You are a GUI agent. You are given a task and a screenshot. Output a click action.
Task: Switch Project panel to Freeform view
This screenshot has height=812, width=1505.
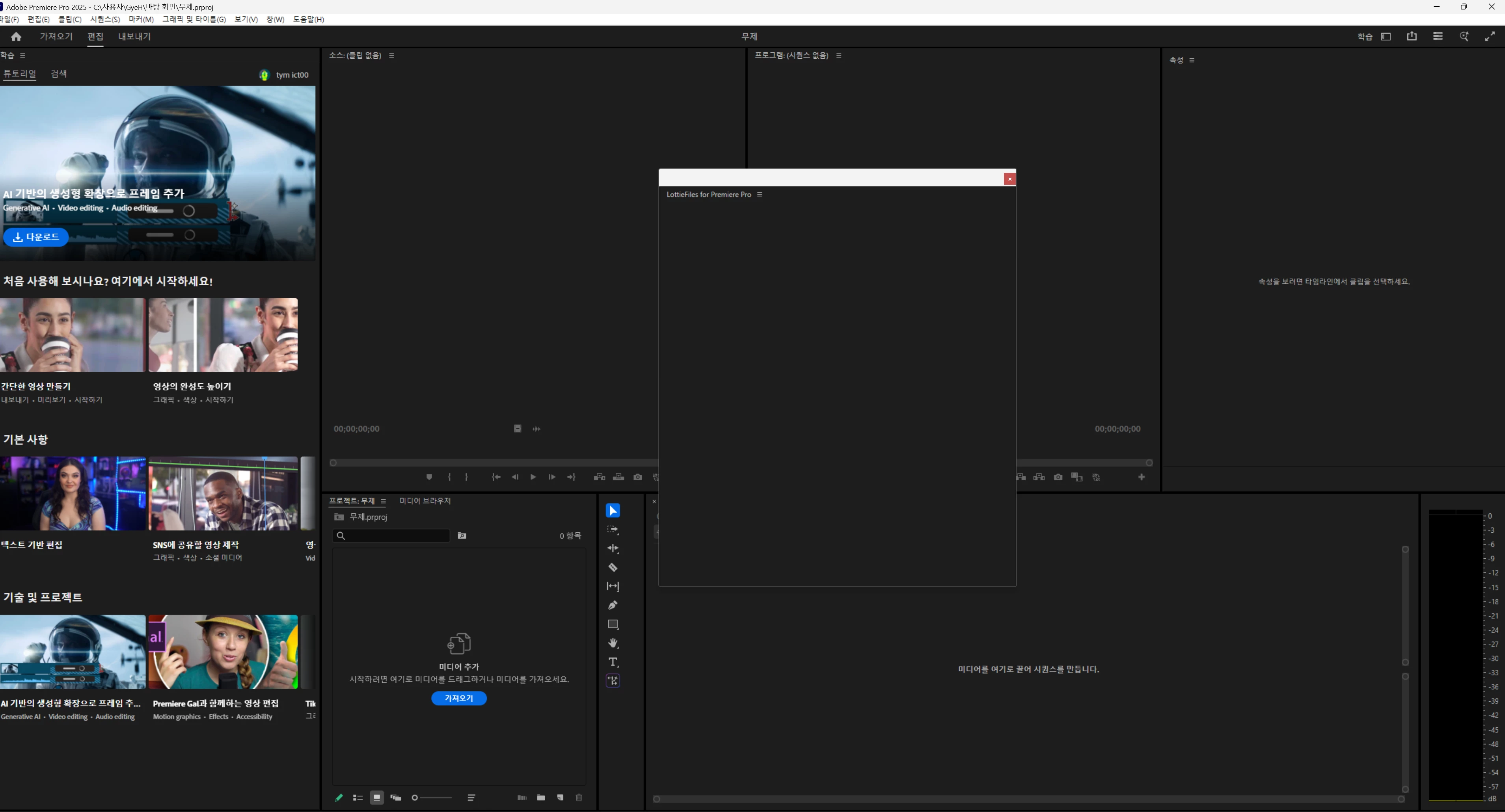click(x=395, y=797)
